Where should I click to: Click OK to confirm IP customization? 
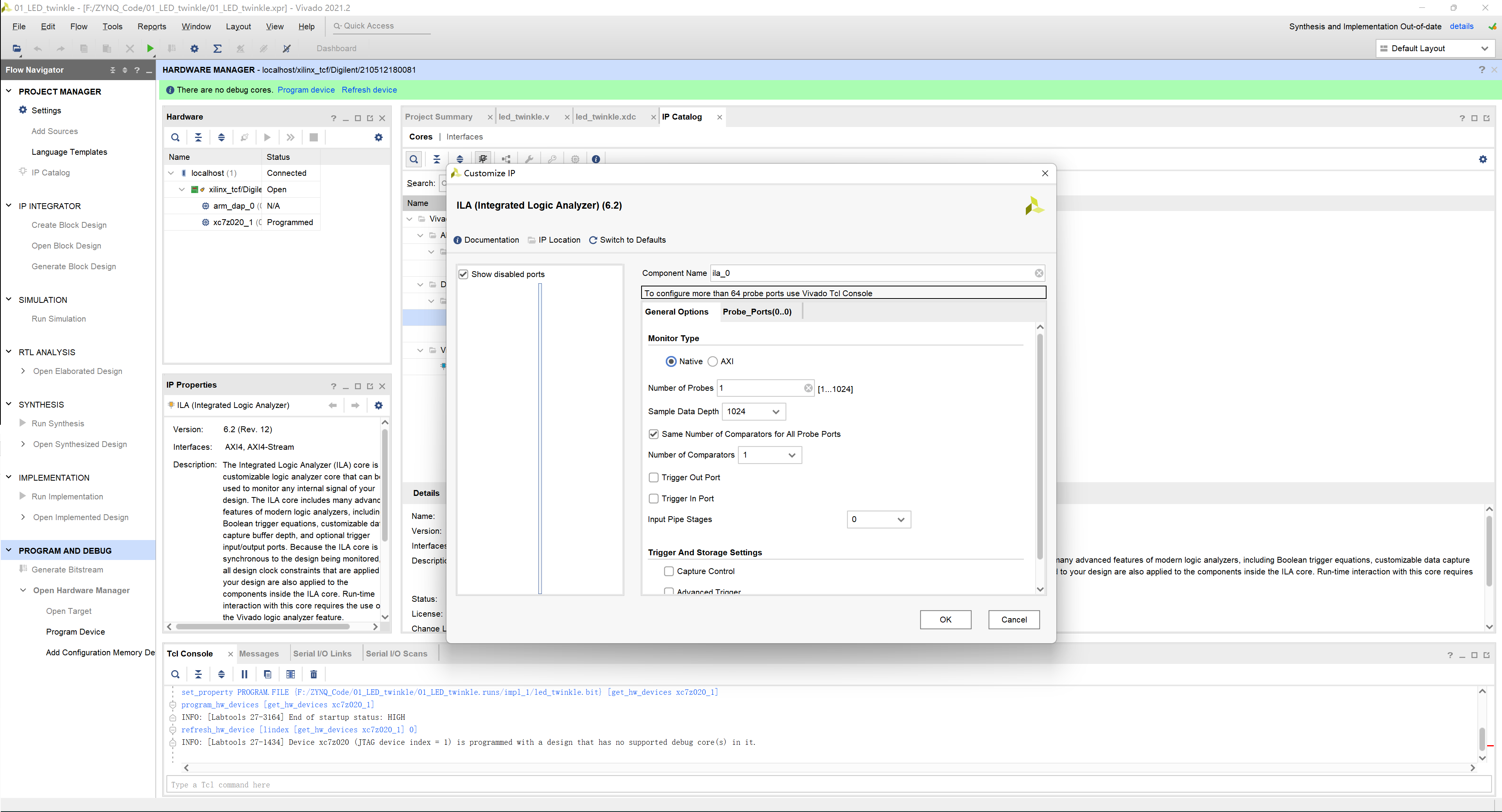tap(944, 619)
